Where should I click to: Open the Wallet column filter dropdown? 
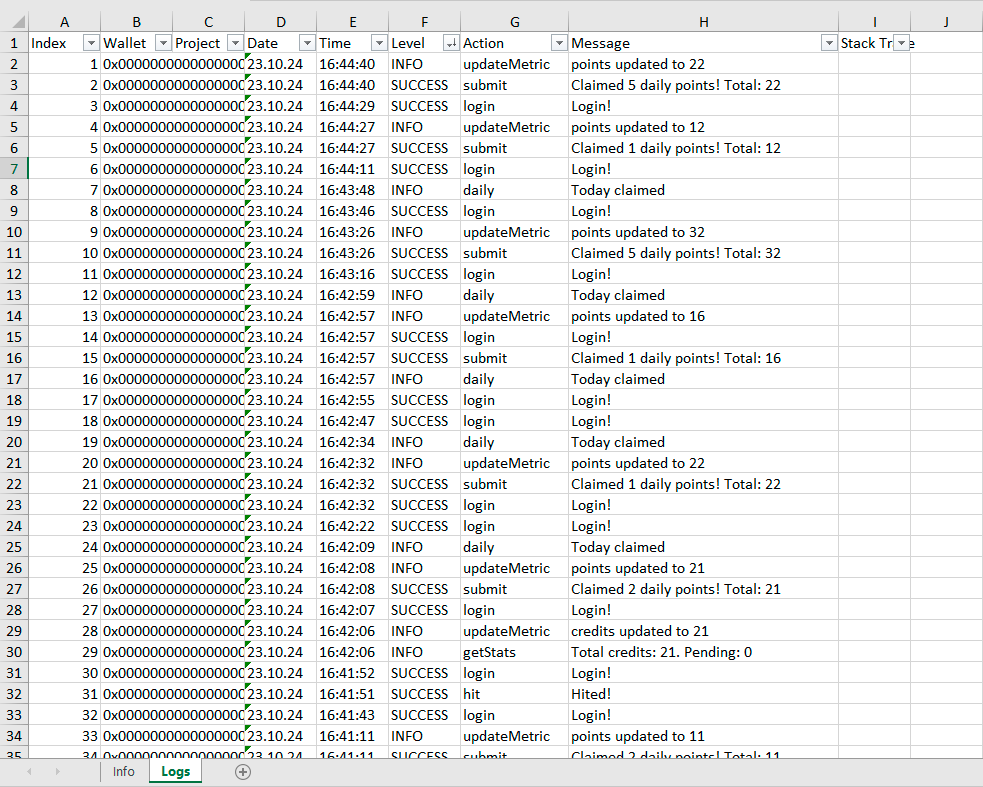point(163,43)
